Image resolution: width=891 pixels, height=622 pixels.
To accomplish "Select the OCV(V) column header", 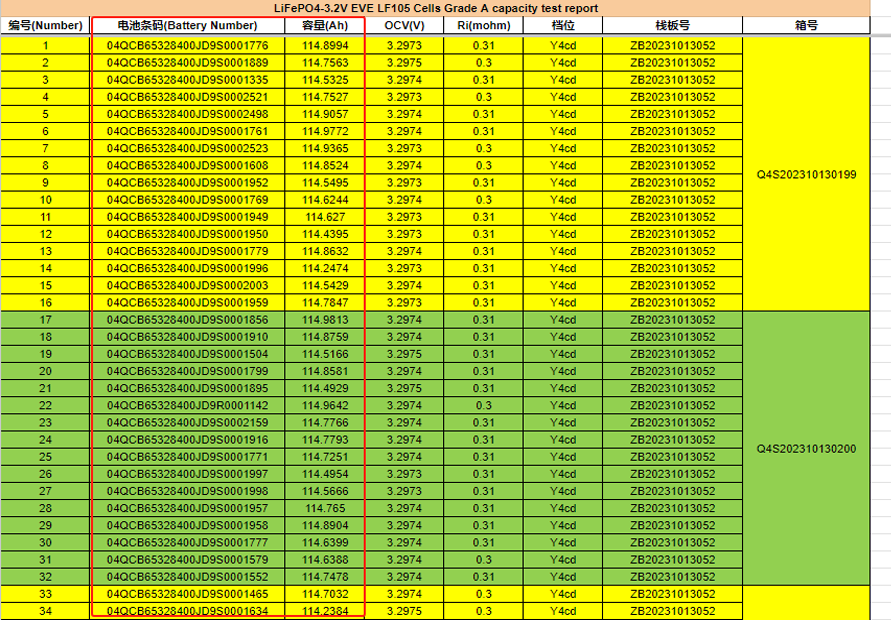I will pos(404,25).
